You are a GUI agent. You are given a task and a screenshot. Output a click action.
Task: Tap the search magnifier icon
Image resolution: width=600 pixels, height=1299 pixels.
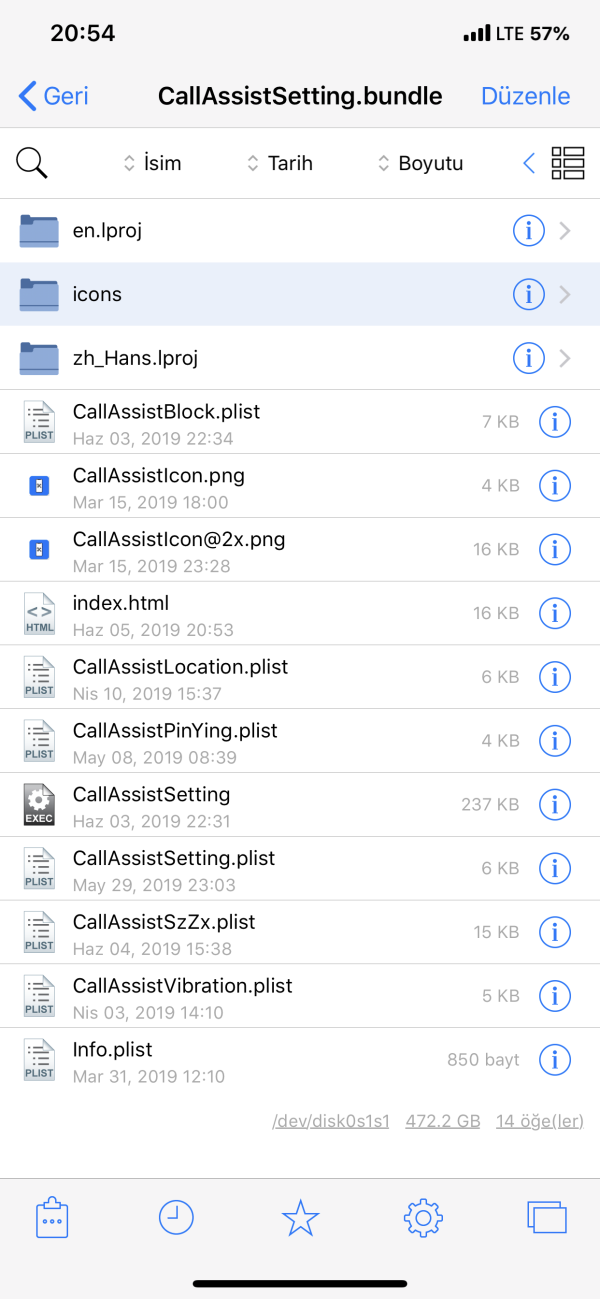tap(32, 163)
